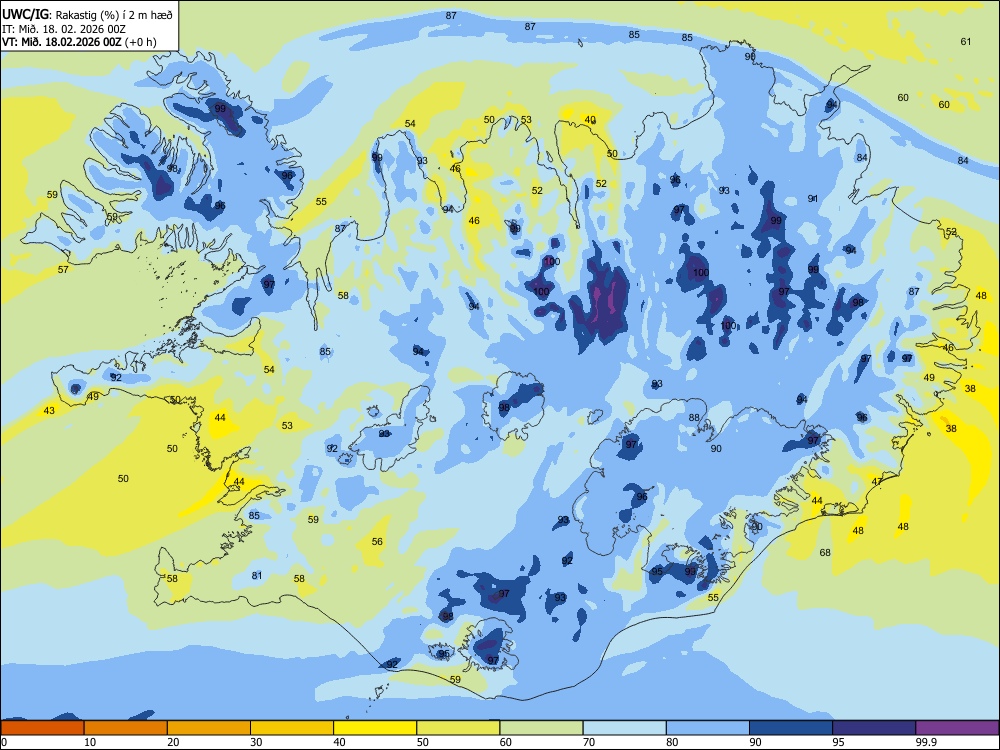Click the '30' label on the color scale
Viewport: 1000px width, 750px height.
[256, 742]
